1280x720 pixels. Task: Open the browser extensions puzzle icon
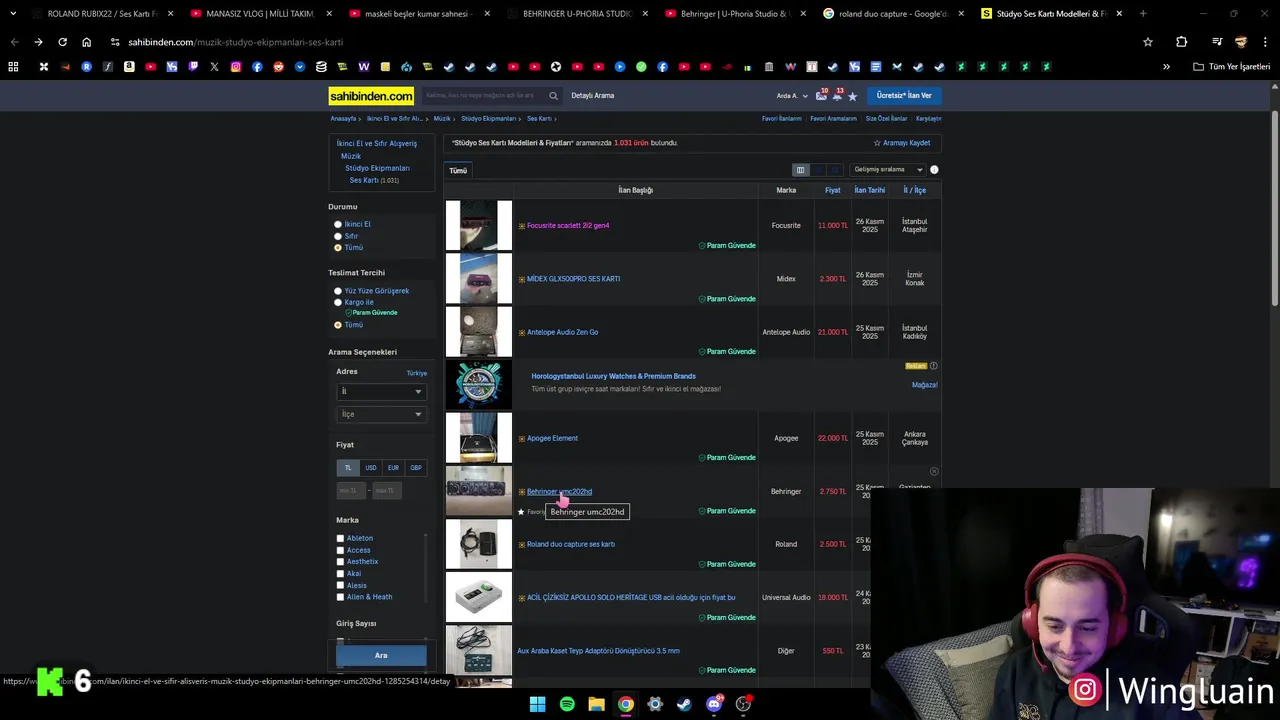[x=1182, y=42]
